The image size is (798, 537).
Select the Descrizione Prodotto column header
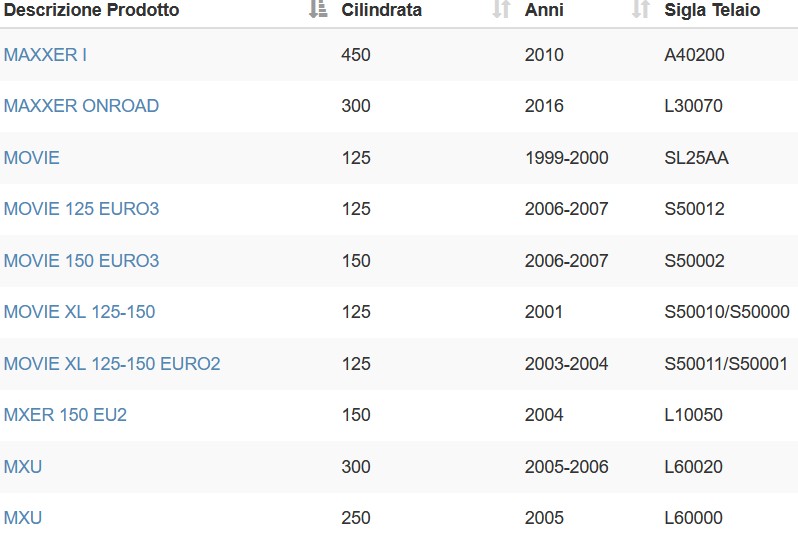pos(92,10)
